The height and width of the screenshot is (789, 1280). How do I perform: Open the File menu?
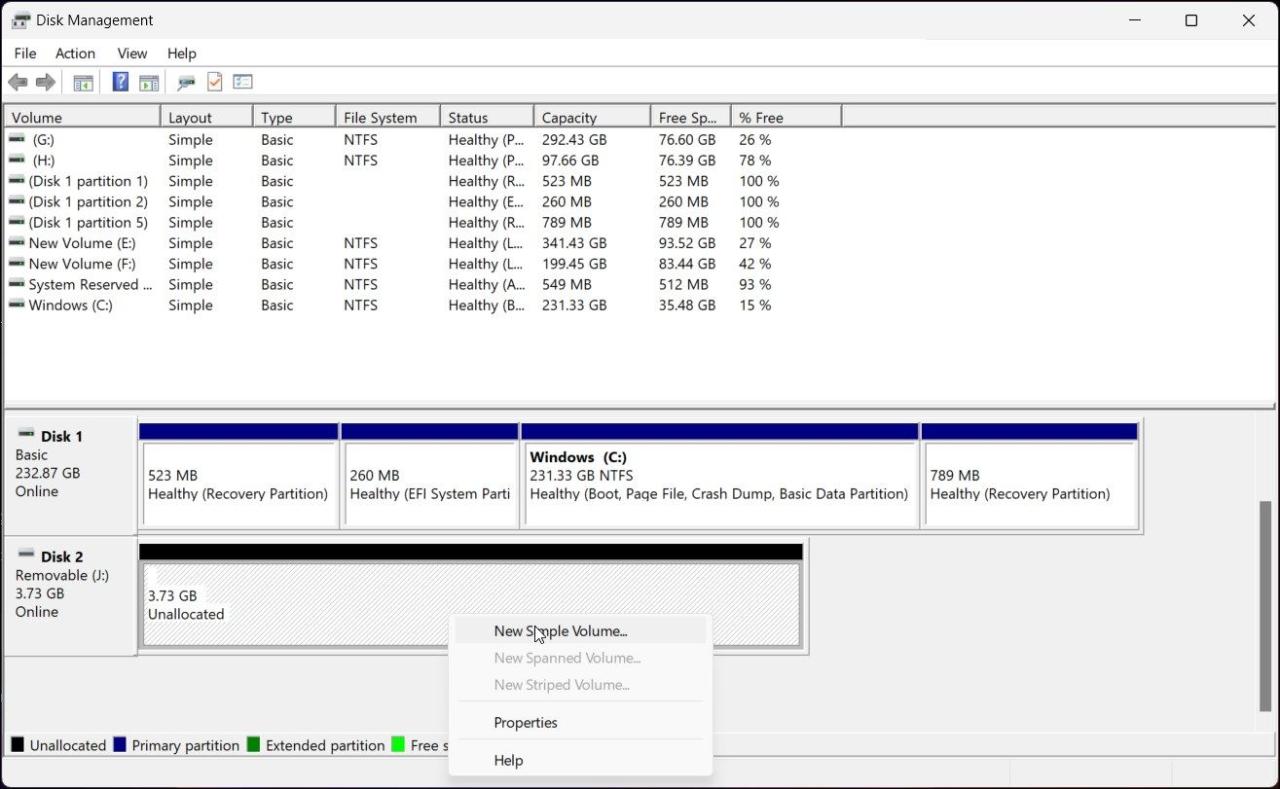(x=25, y=53)
